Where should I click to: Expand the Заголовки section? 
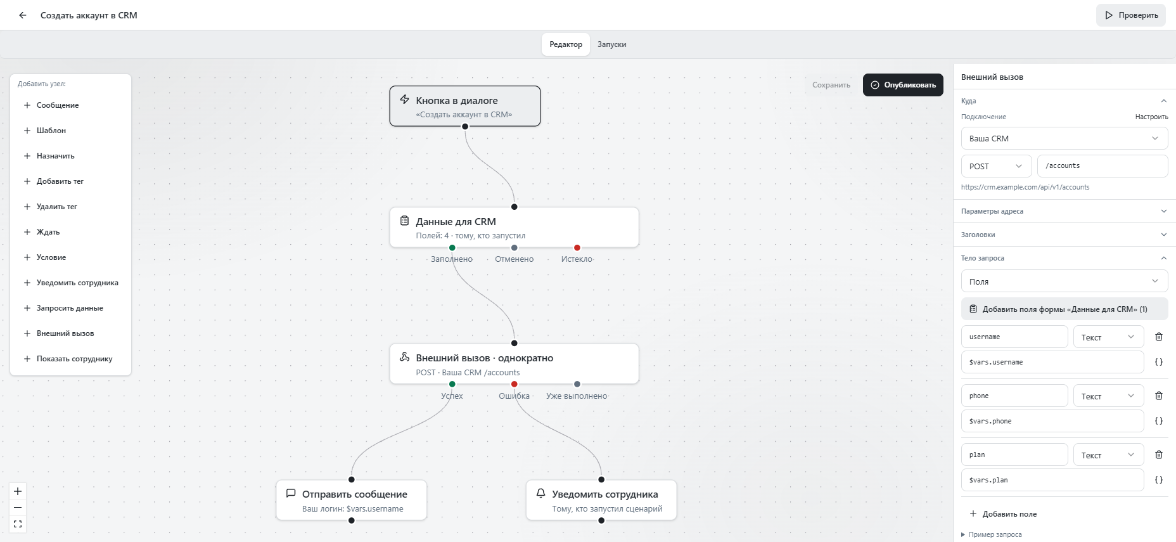point(1064,235)
